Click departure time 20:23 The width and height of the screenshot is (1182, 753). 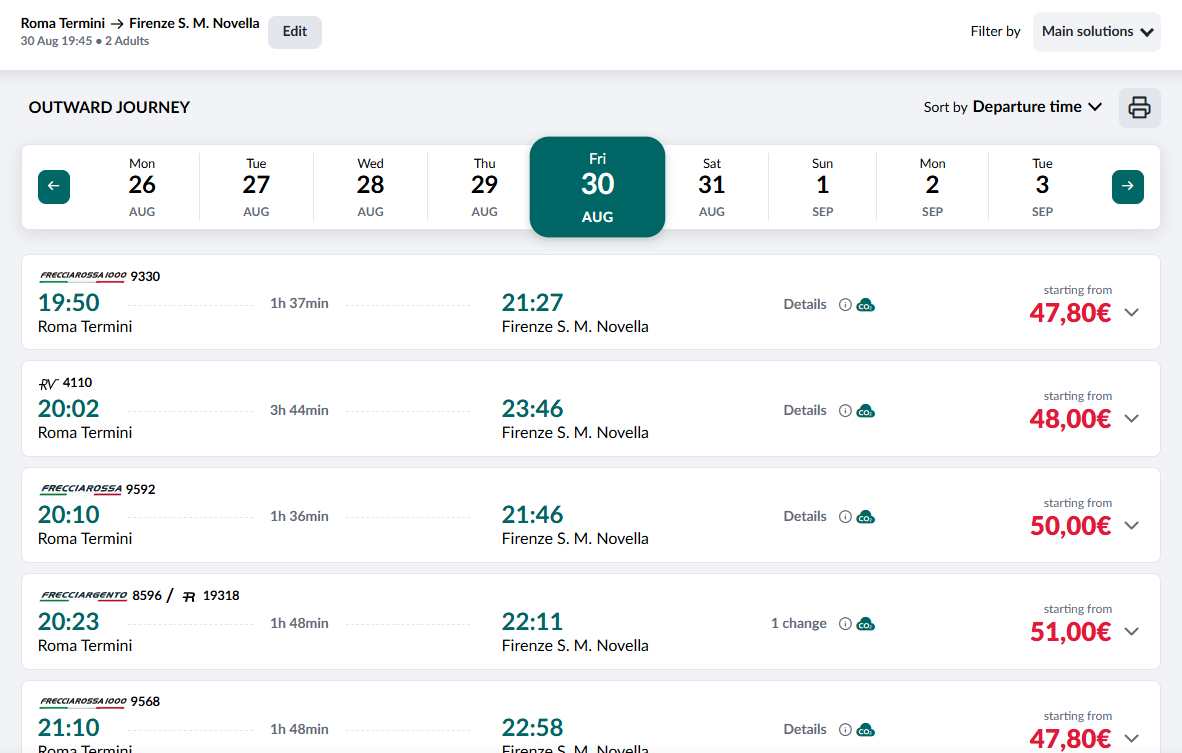[x=69, y=623]
